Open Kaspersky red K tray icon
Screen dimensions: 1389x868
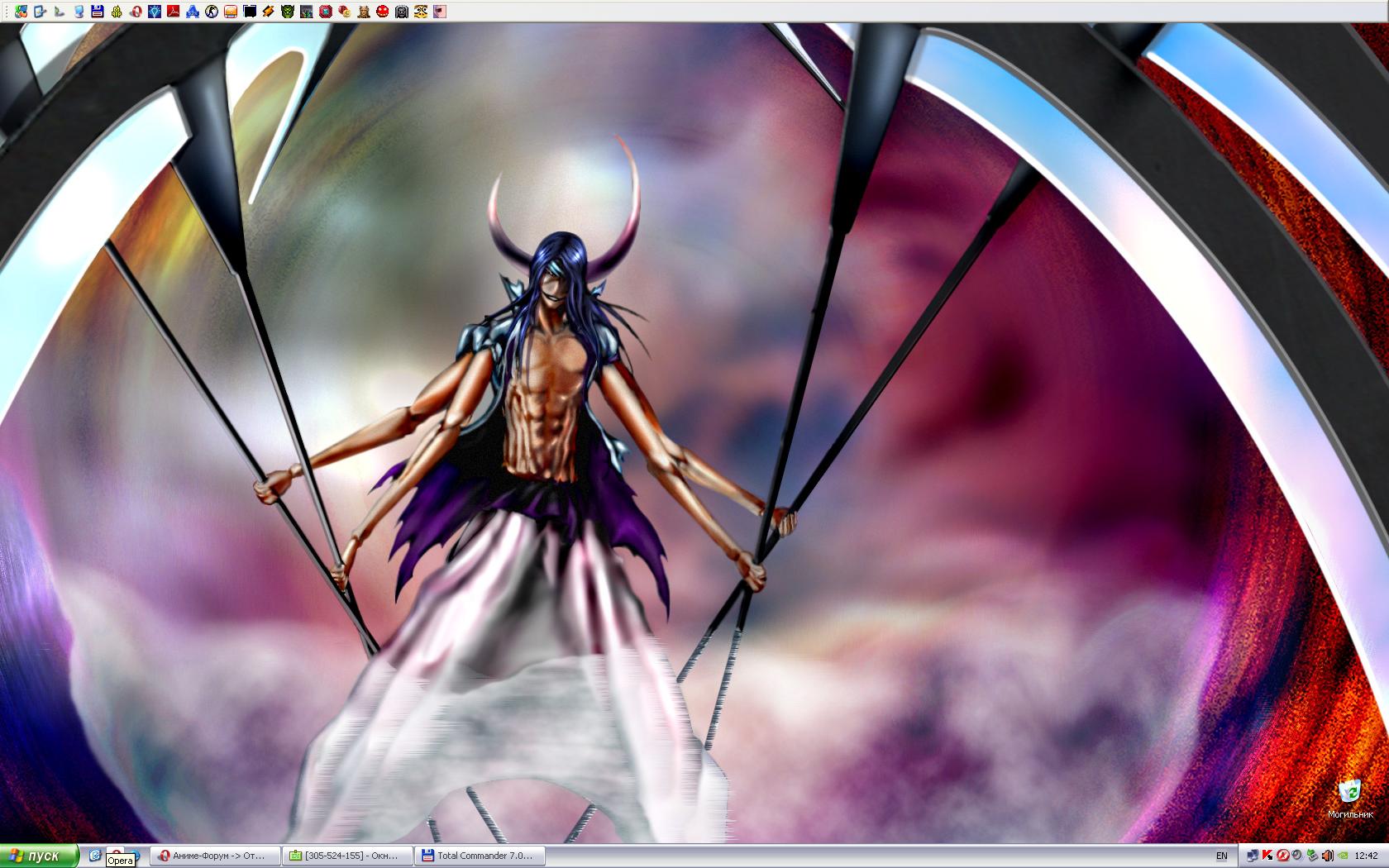1267,856
